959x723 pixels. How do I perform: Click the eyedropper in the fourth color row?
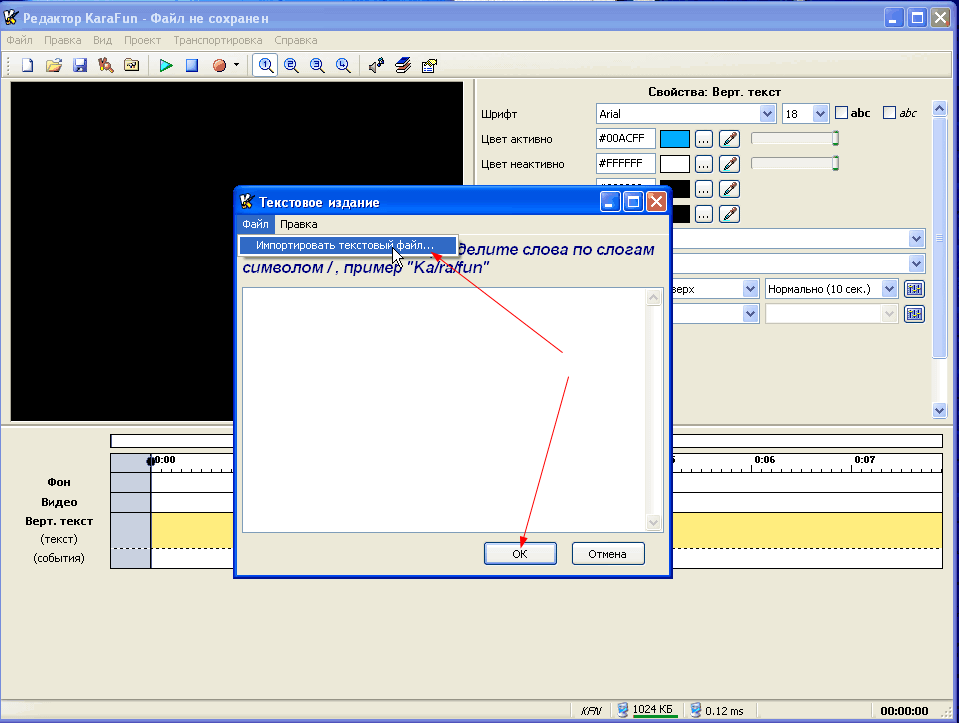(x=730, y=215)
